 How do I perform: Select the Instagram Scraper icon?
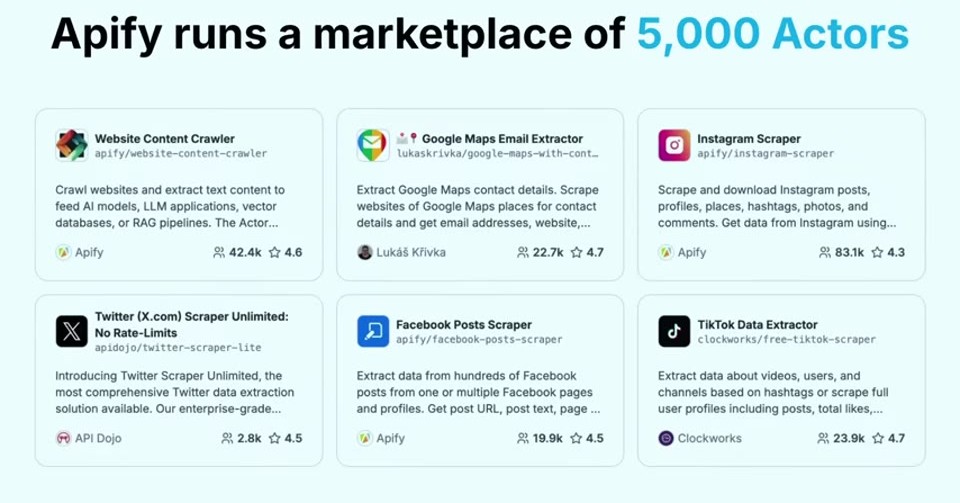(x=673, y=146)
